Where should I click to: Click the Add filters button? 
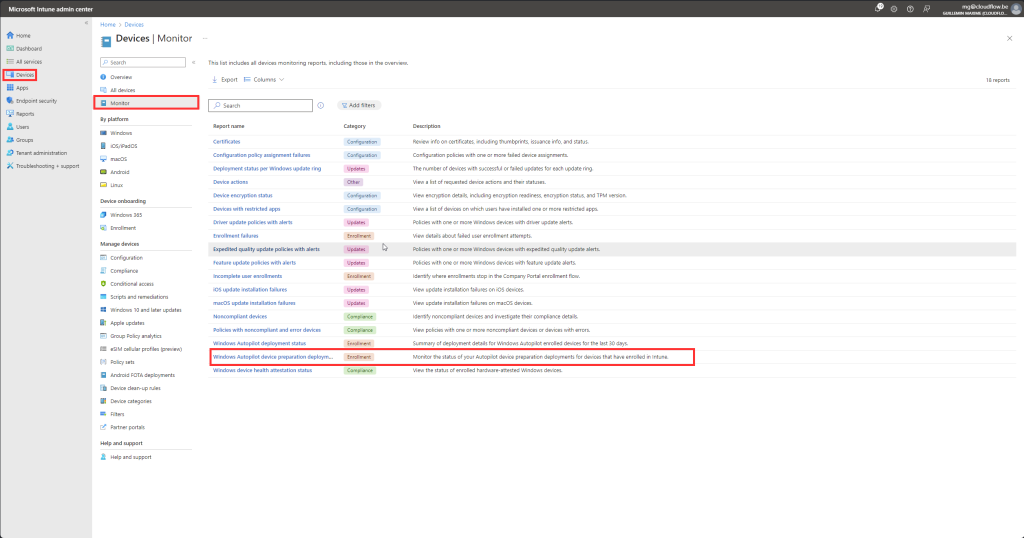(359, 105)
